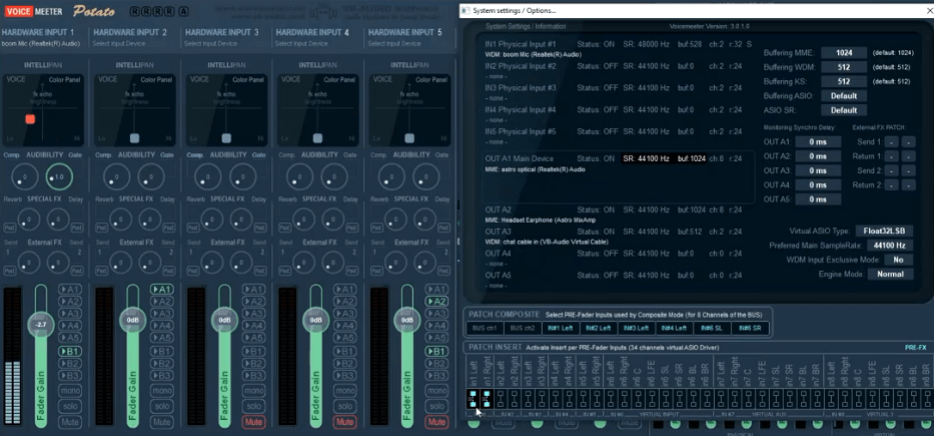Activate insert for in2 Left channel
The height and width of the screenshot is (438, 936).
pos(501,399)
